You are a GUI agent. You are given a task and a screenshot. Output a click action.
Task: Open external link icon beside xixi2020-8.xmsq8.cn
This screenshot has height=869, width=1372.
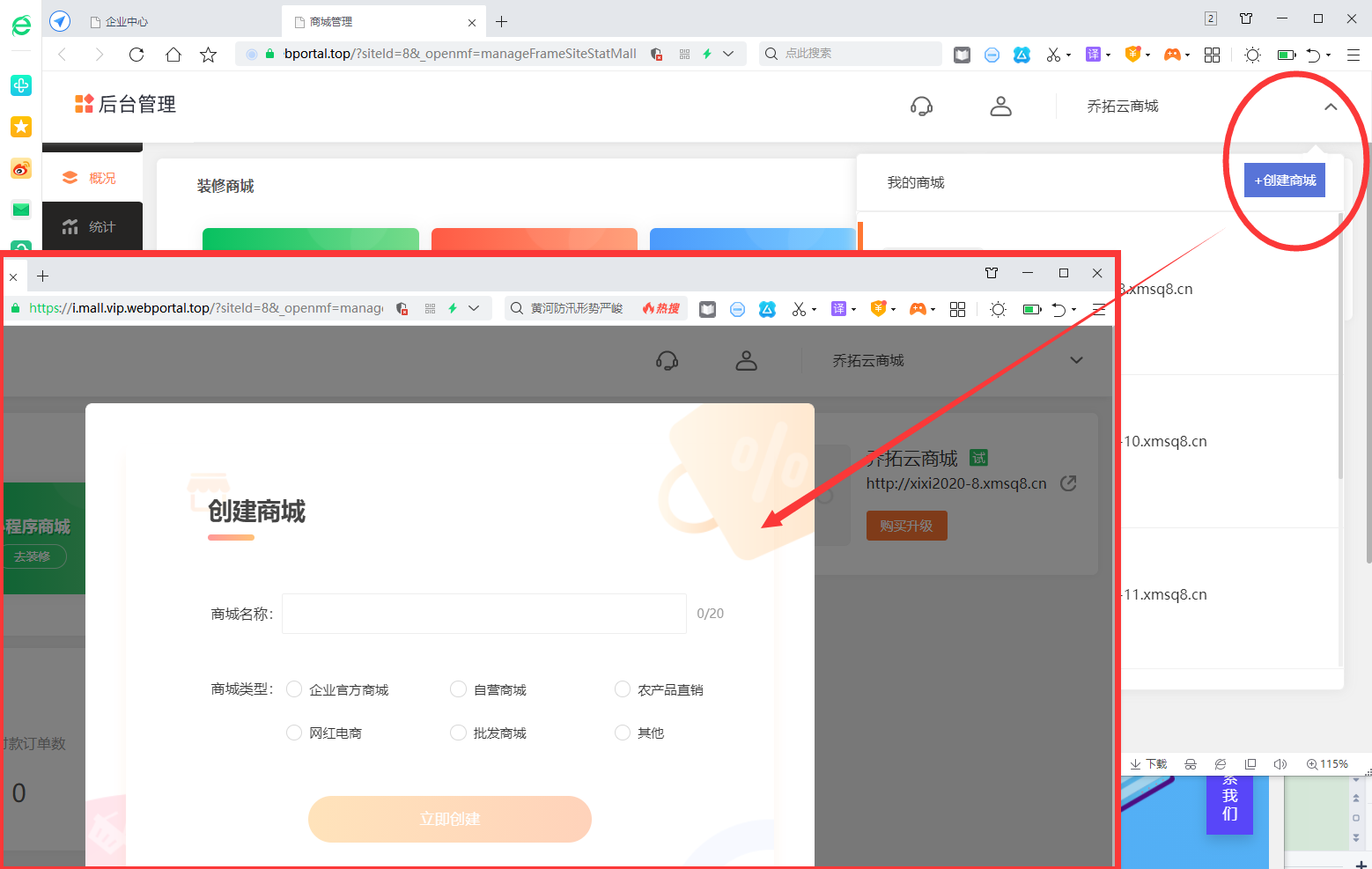[x=1068, y=483]
